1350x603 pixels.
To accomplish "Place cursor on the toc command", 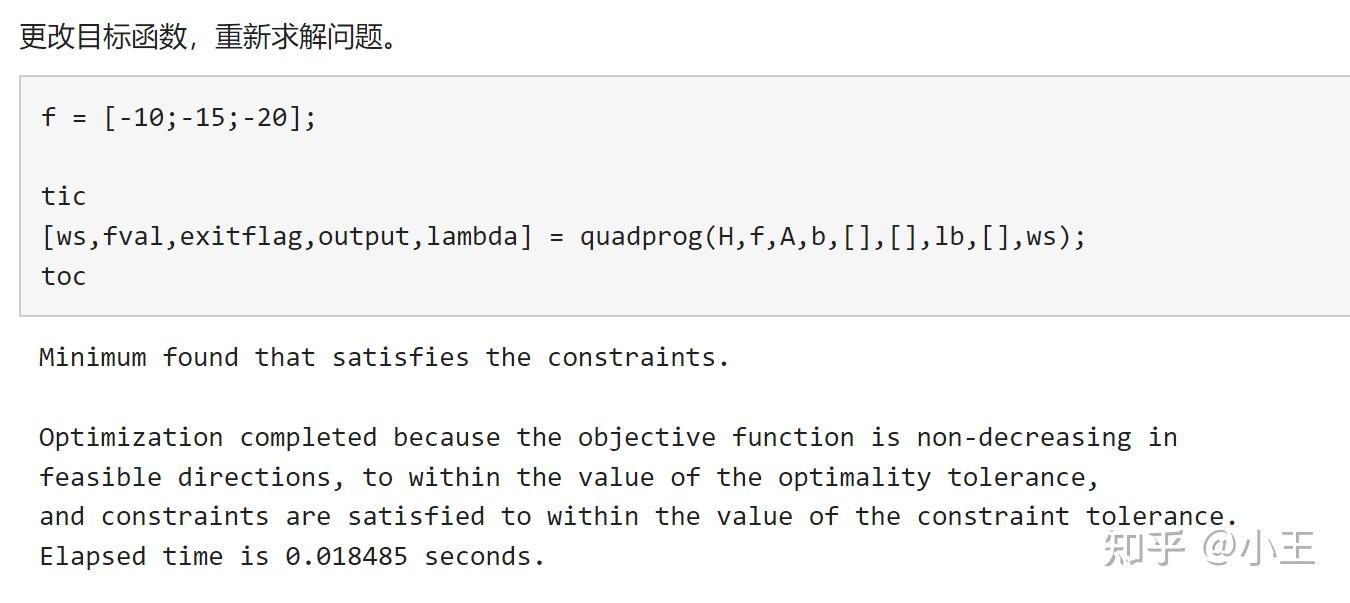I will [63, 276].
